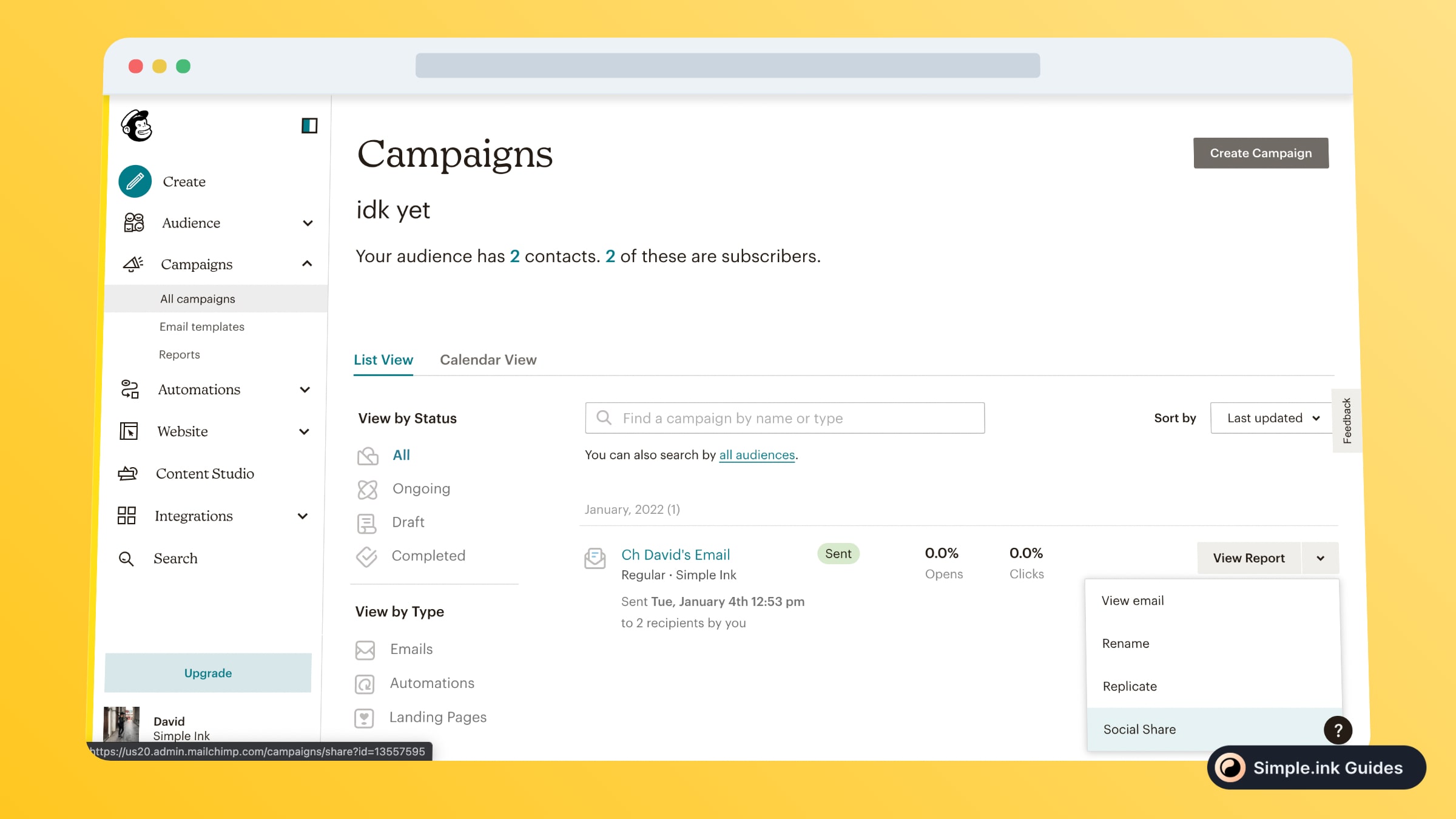
Task: Expand the Audience sidebar section
Action: 308,223
